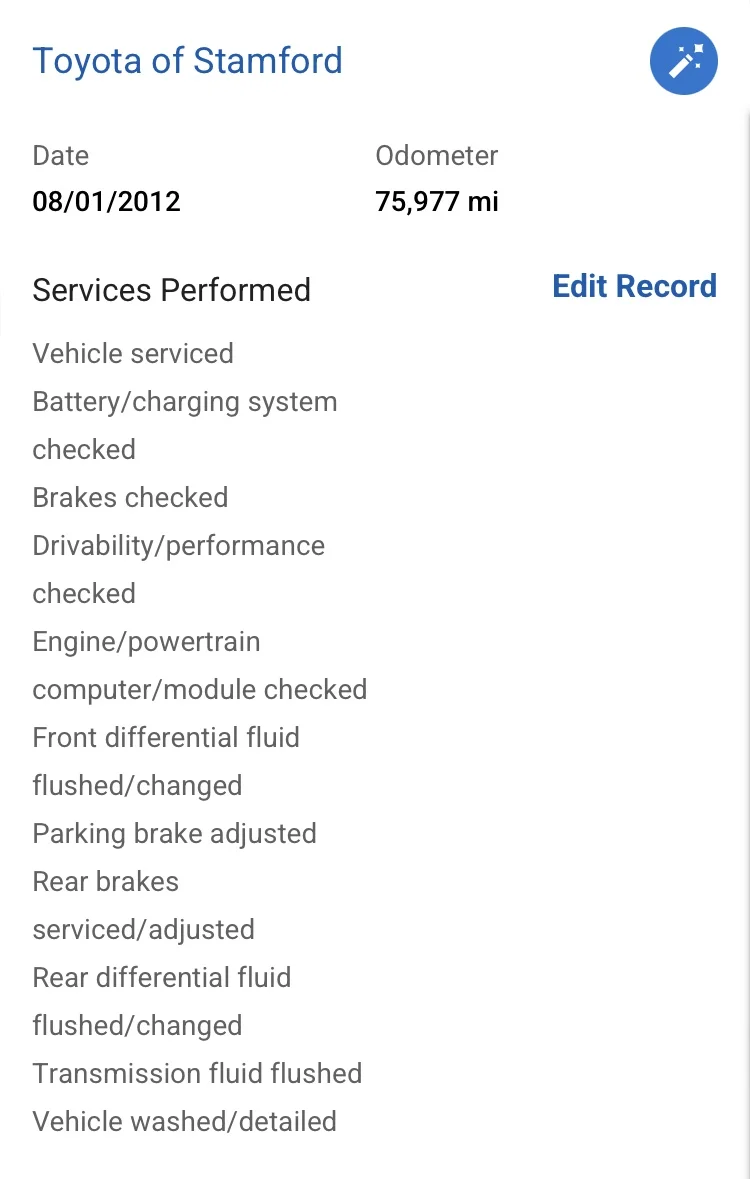Select the odometer reading 75,977 mi
The image size is (750, 1179).
coord(436,202)
